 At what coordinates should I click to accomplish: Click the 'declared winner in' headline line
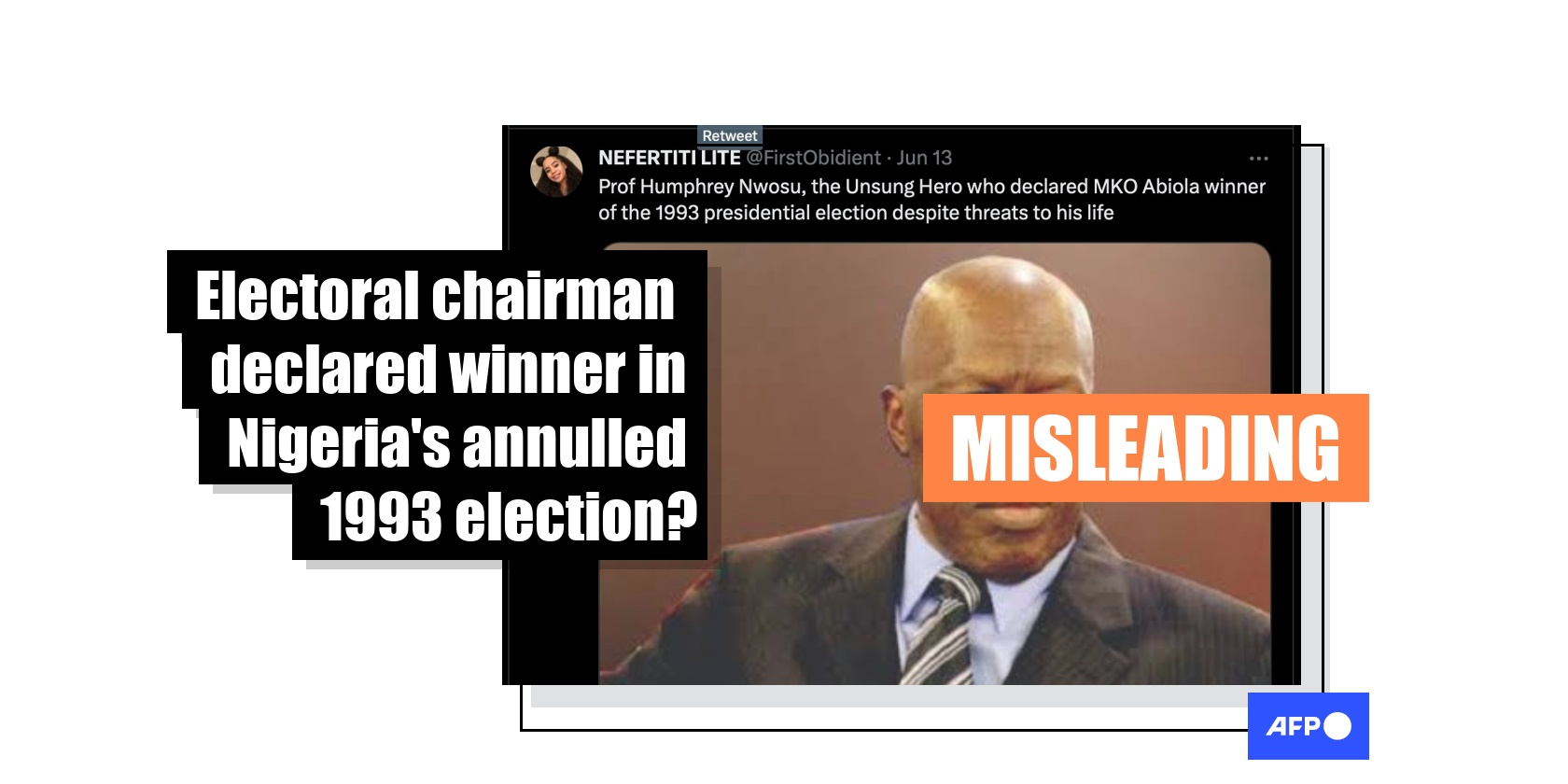(x=448, y=370)
